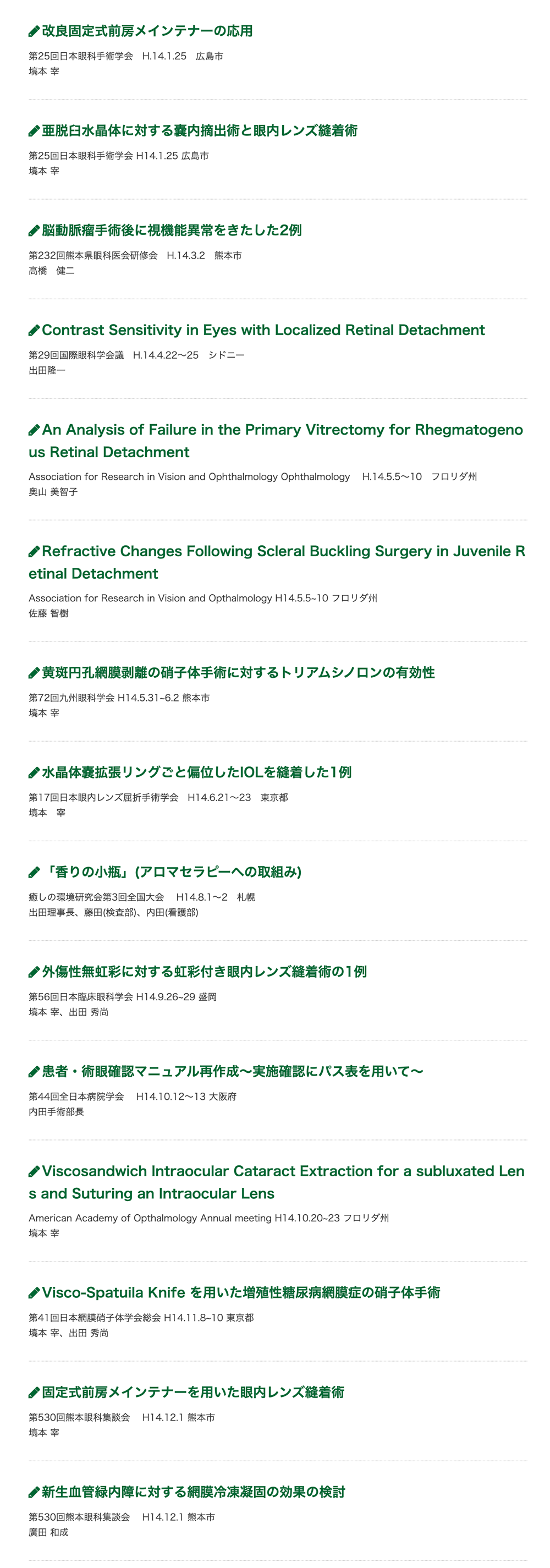The image size is (550, 1568).
Task: Open 外傷性無虹彩に対する虹彩付き眼内レンズ link
Action: click(205, 972)
